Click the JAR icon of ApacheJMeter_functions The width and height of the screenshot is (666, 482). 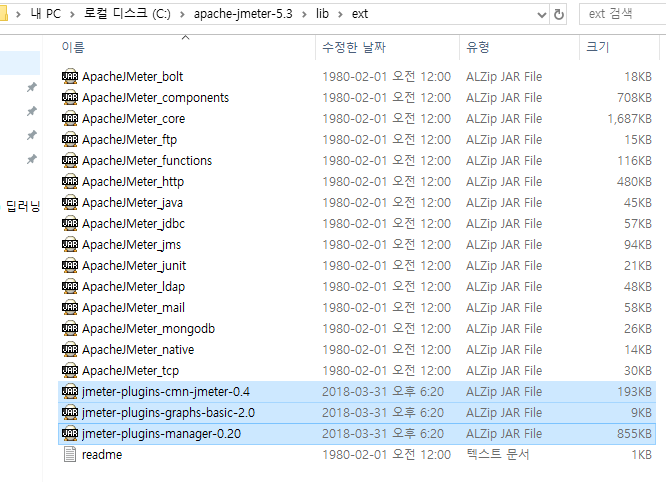tap(70, 161)
